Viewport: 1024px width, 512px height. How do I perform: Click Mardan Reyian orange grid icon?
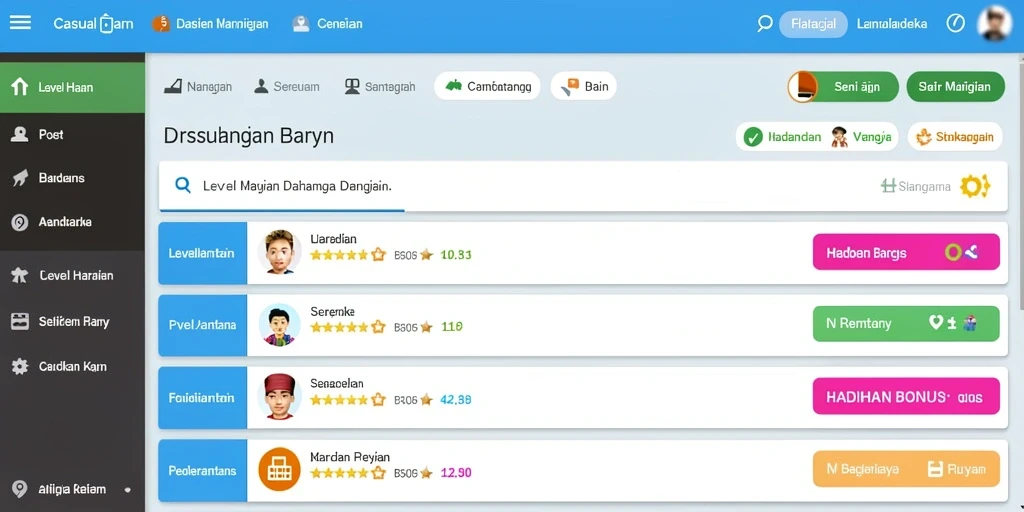tap(280, 469)
